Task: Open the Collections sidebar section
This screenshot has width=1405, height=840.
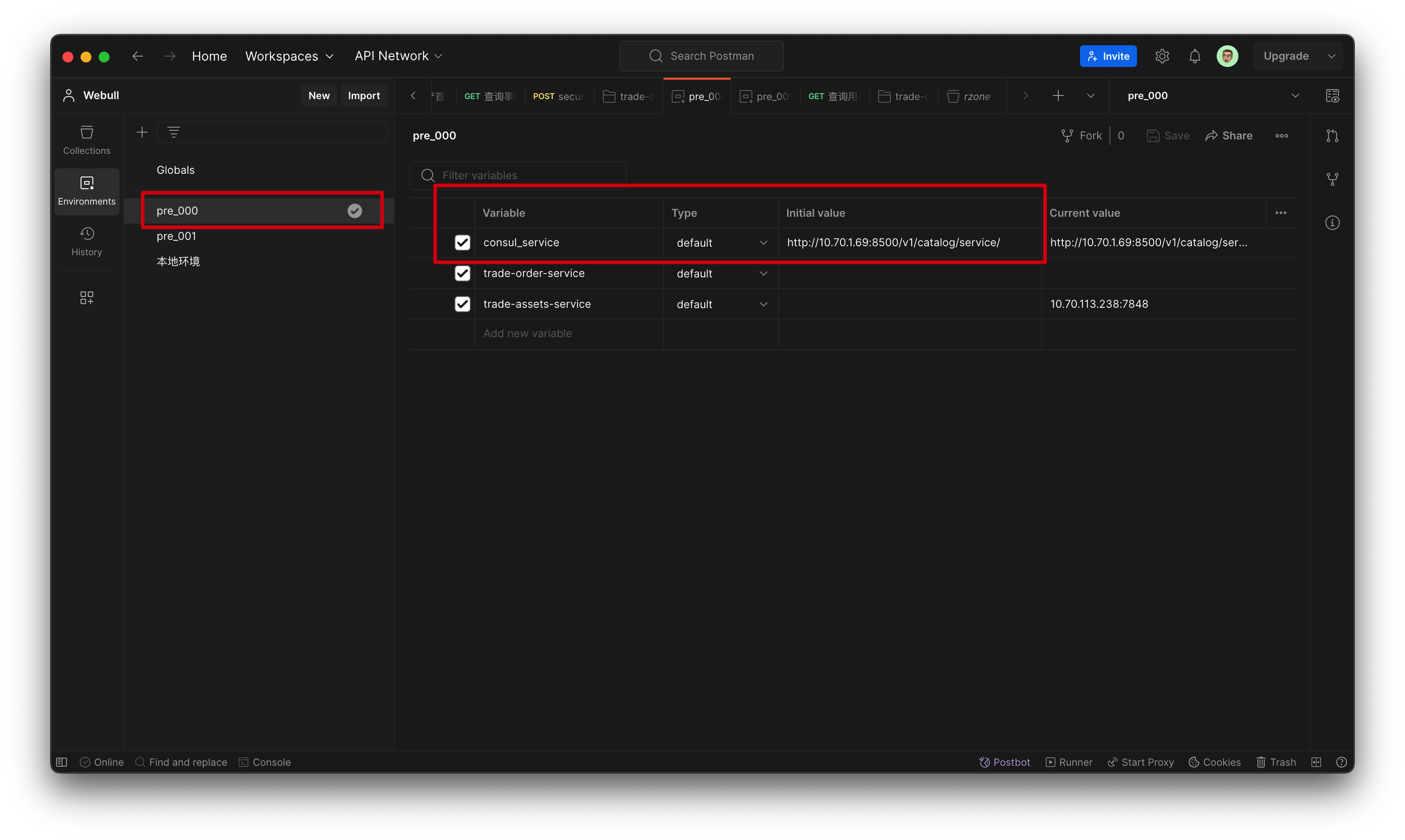Action: pyautogui.click(x=86, y=139)
